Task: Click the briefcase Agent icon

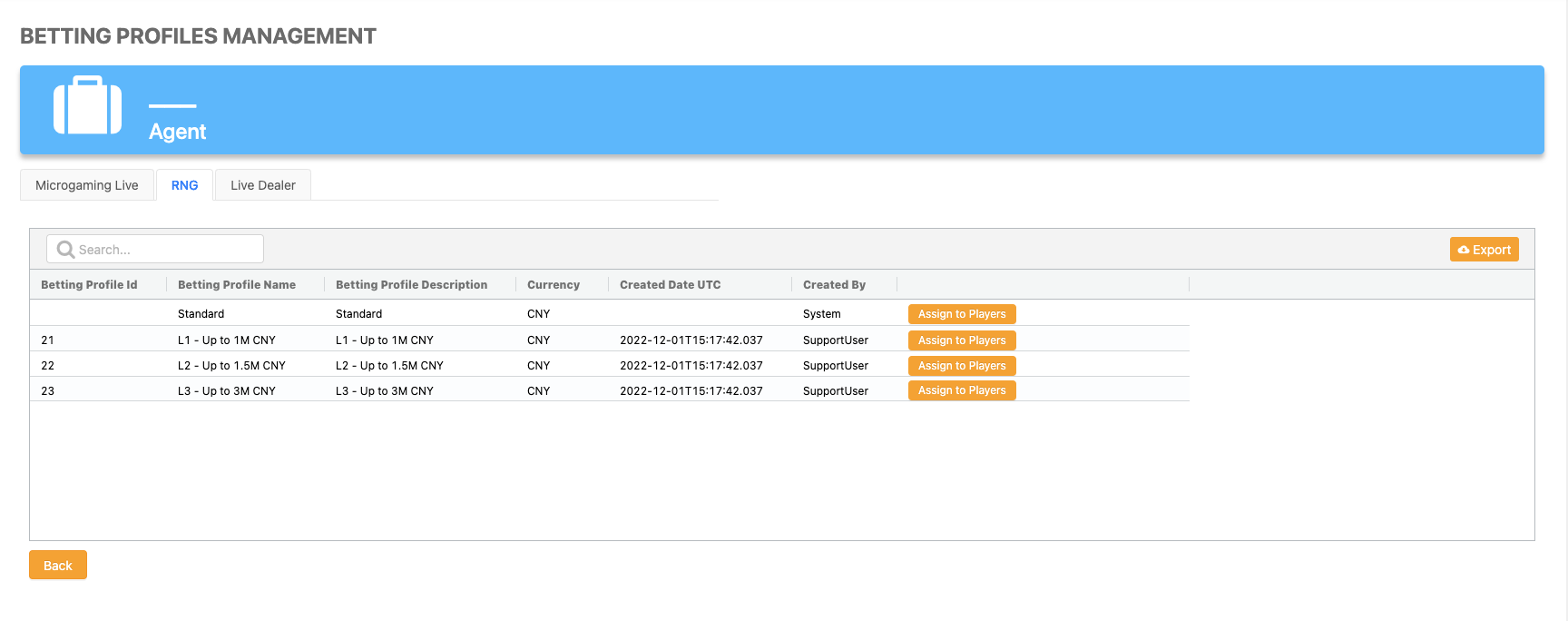Action: tap(87, 105)
